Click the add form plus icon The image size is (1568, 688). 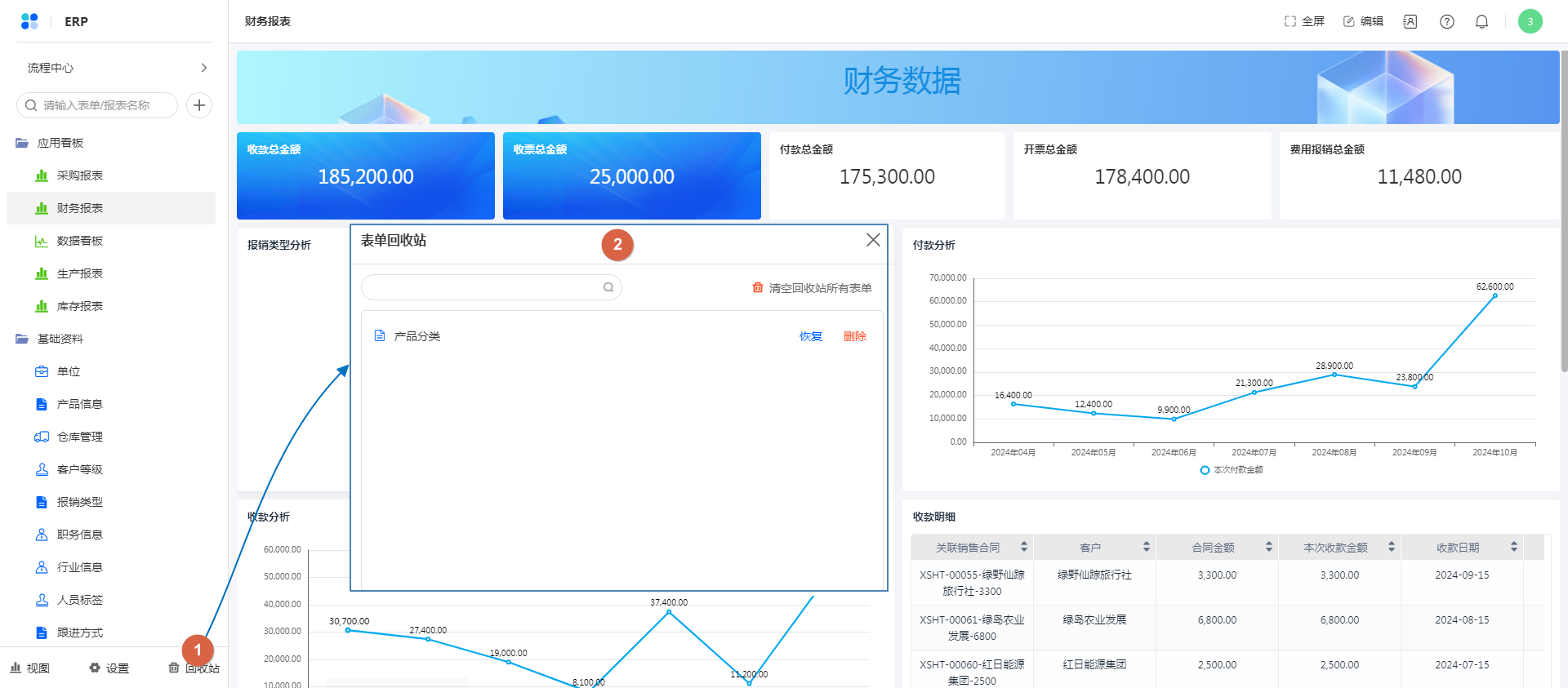pyautogui.click(x=199, y=105)
